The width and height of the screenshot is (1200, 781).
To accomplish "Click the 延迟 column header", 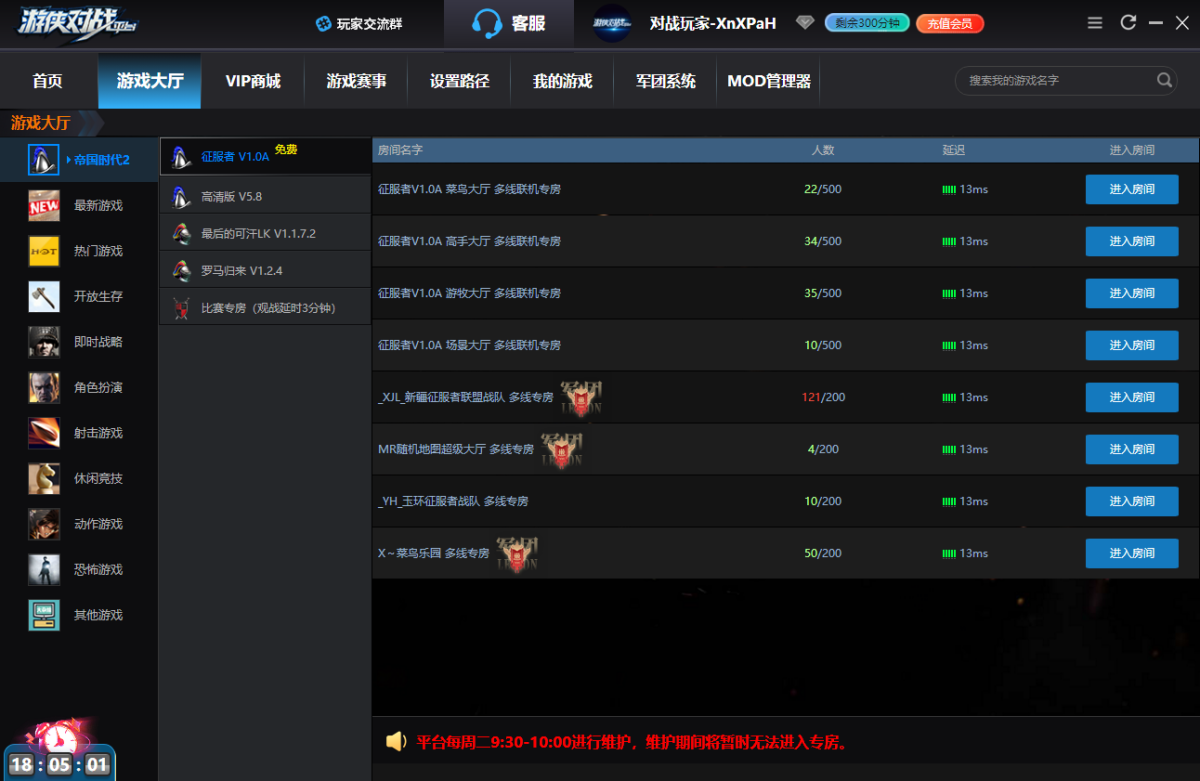I will coord(953,150).
